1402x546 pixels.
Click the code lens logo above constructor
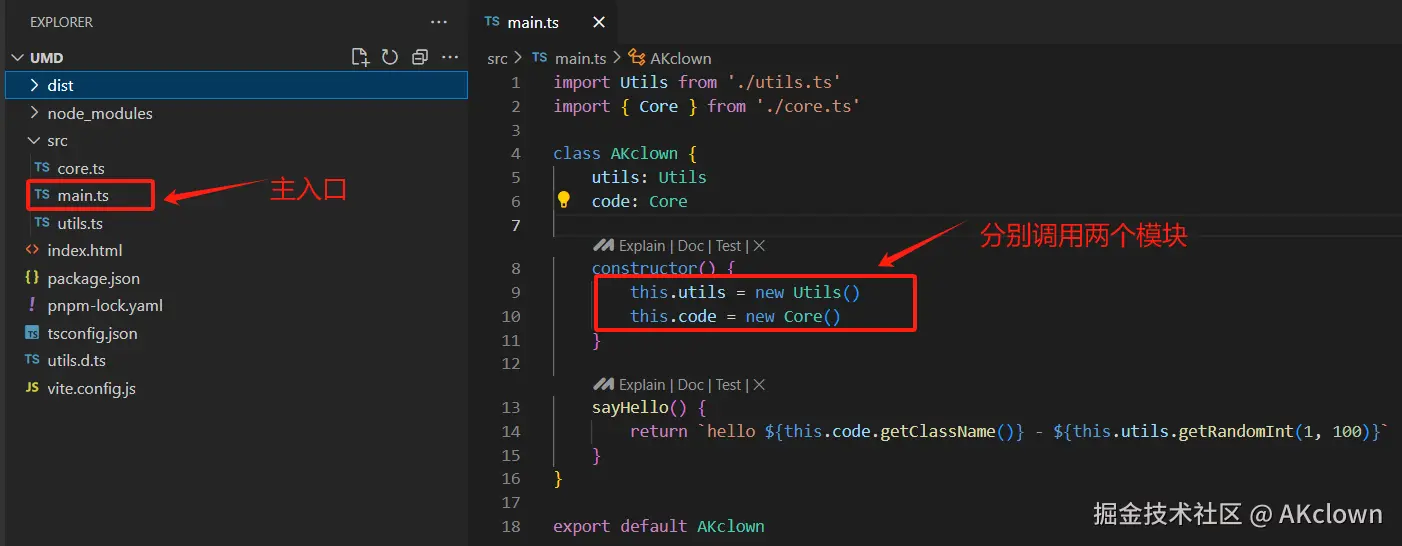coord(603,246)
